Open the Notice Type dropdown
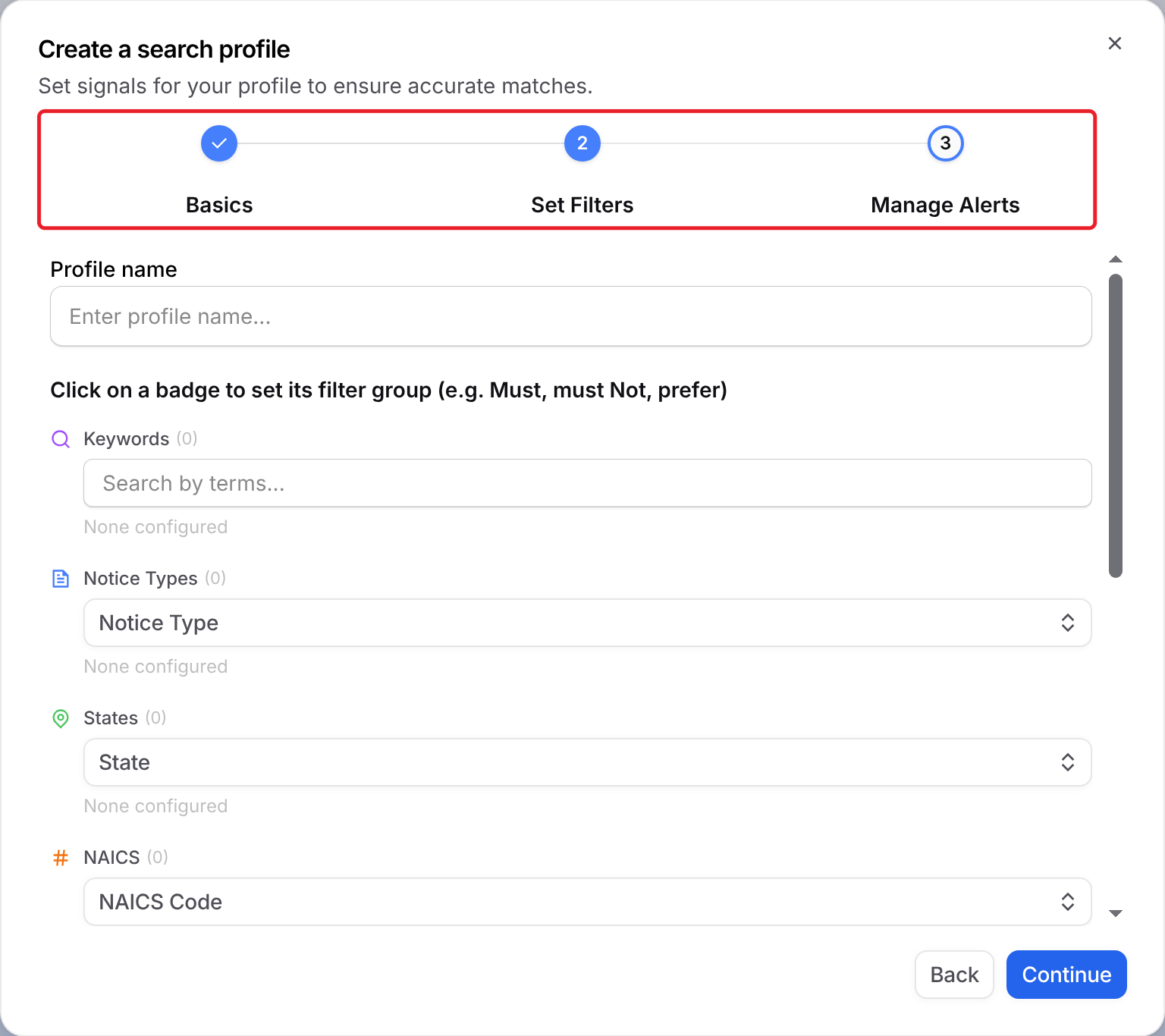Viewport: 1165px width, 1036px height. [588, 623]
